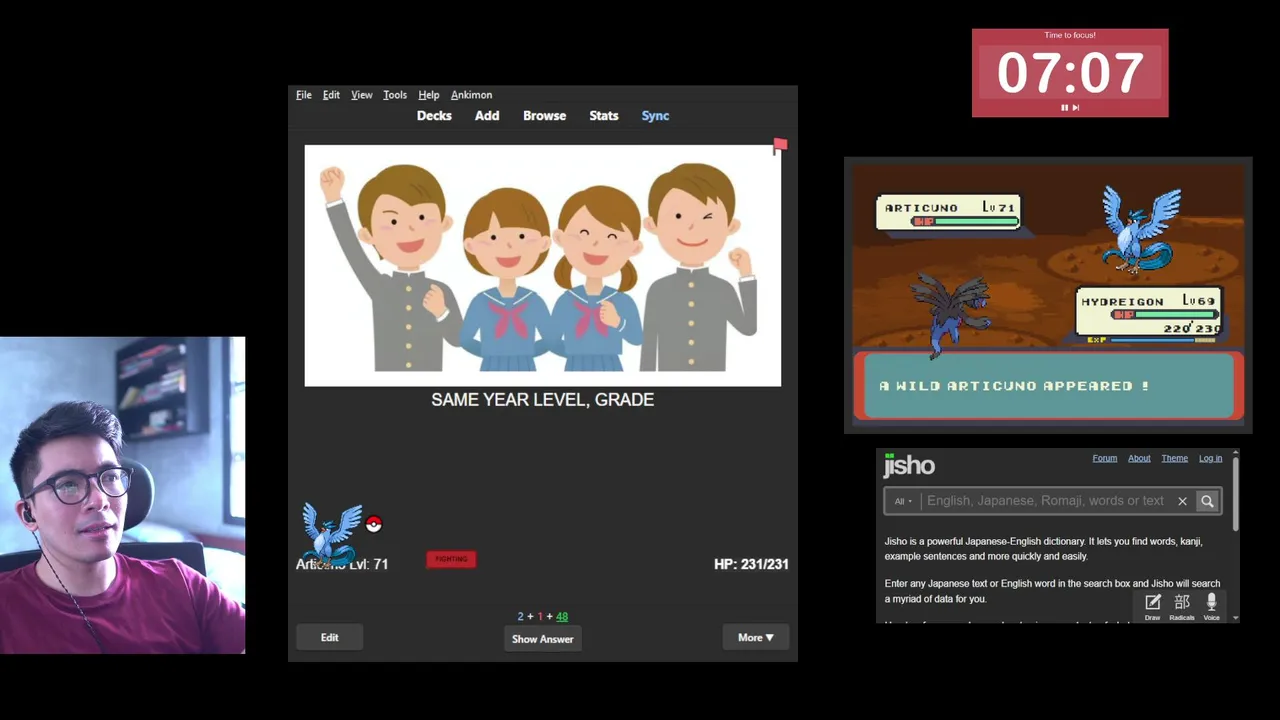Click the Pokeball icon beside Articuno
The width and height of the screenshot is (1280, 720).
tap(374, 524)
